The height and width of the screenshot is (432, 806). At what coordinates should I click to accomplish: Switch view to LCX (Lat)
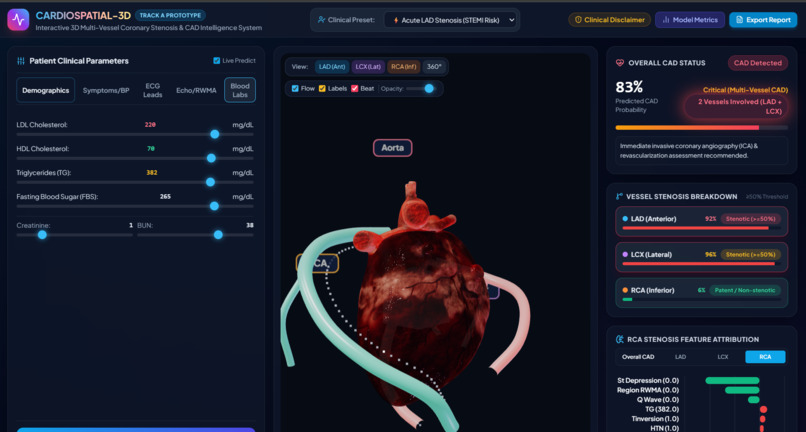368,67
